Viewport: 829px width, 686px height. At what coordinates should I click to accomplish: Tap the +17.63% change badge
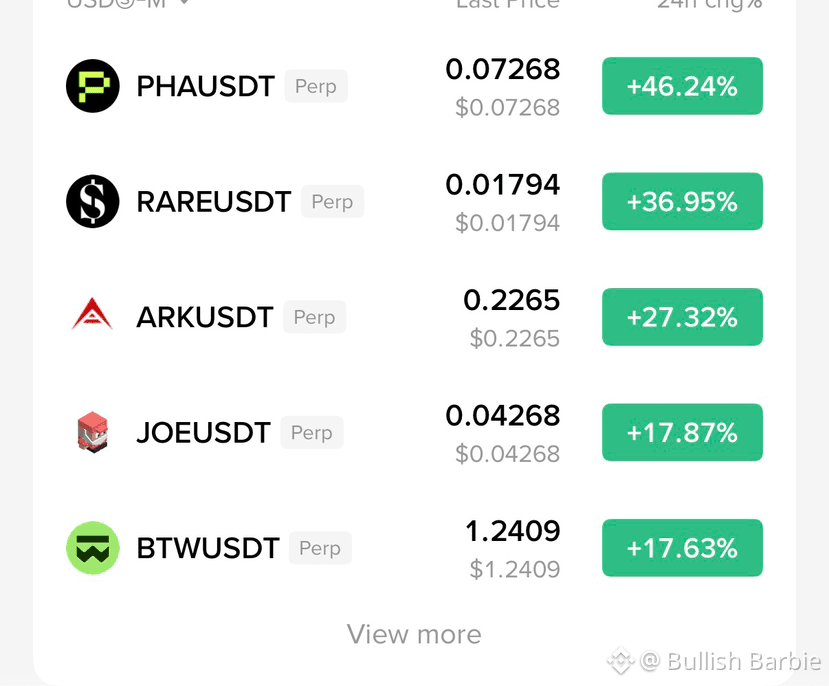point(682,548)
